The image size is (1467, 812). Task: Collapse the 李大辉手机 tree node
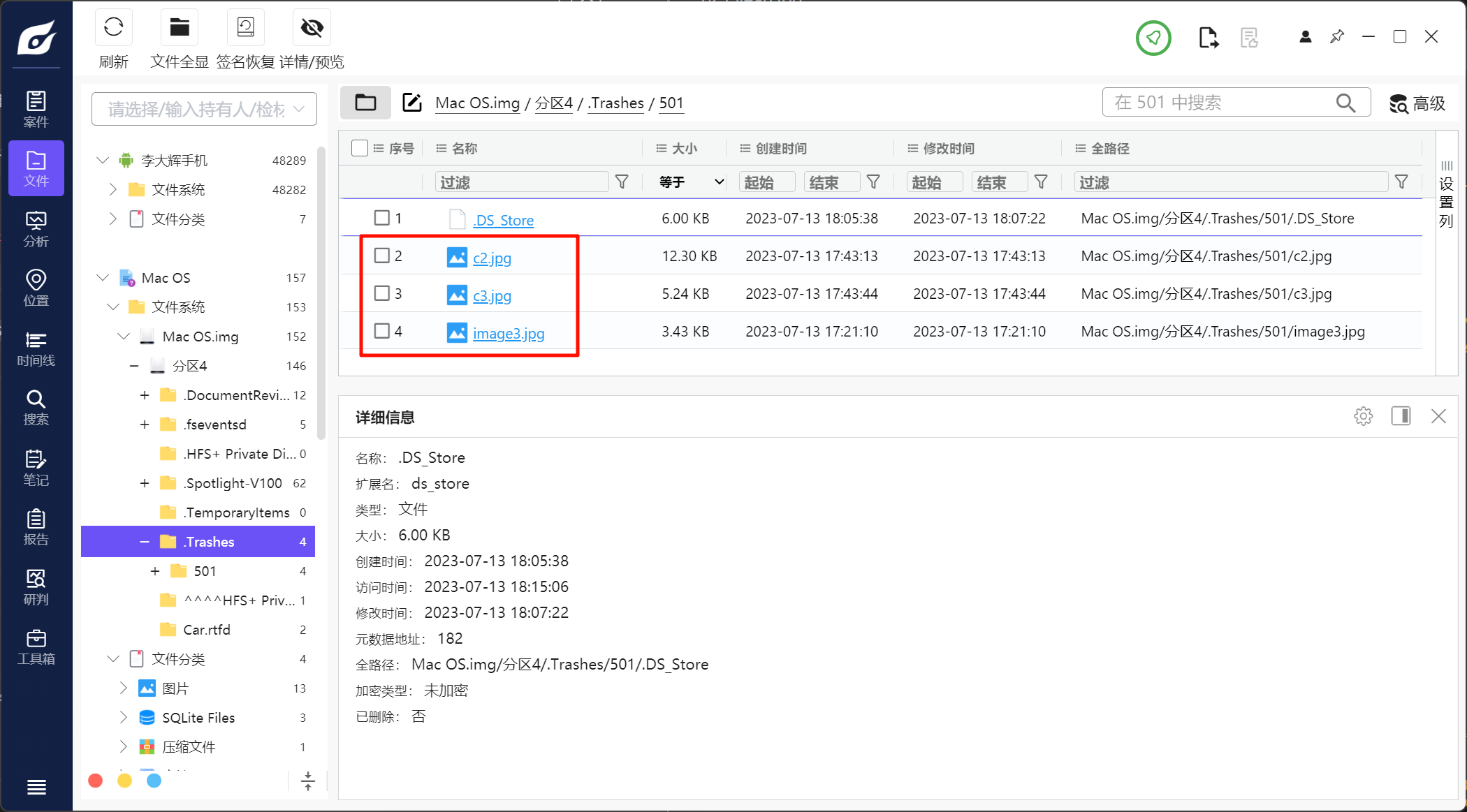(103, 161)
